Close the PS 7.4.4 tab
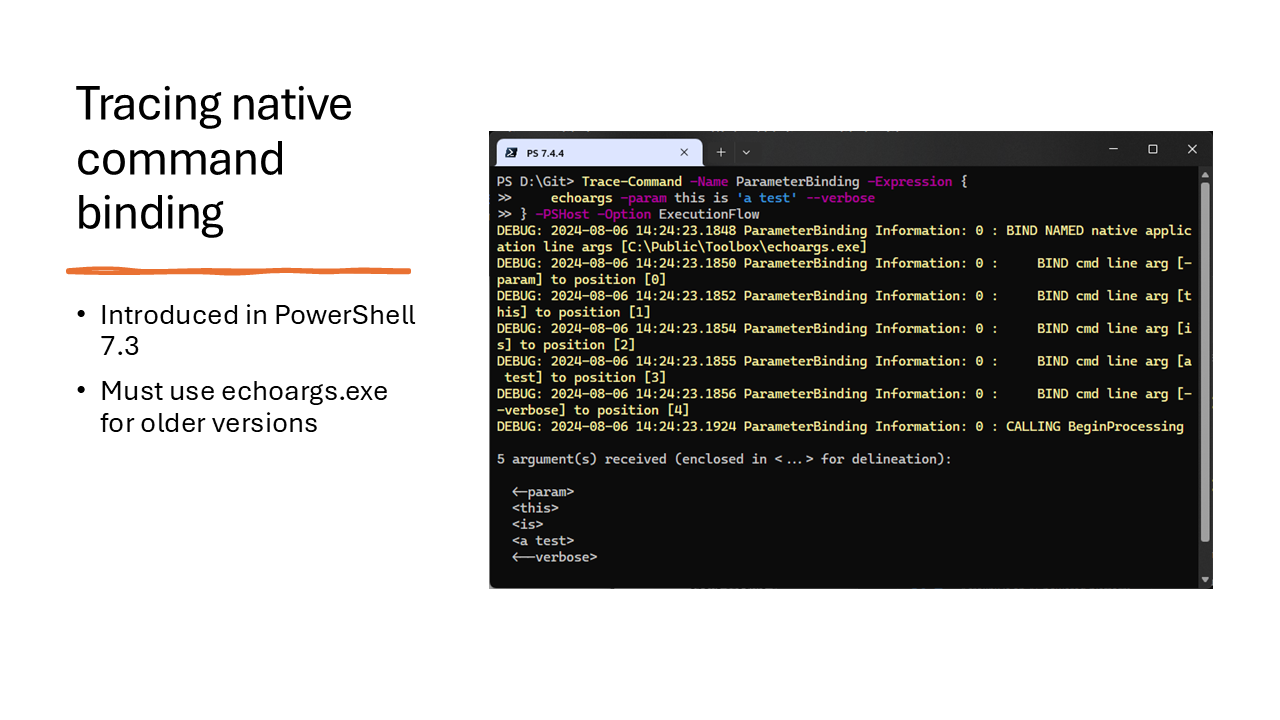Viewport: 1280px width, 720px height. tap(684, 152)
